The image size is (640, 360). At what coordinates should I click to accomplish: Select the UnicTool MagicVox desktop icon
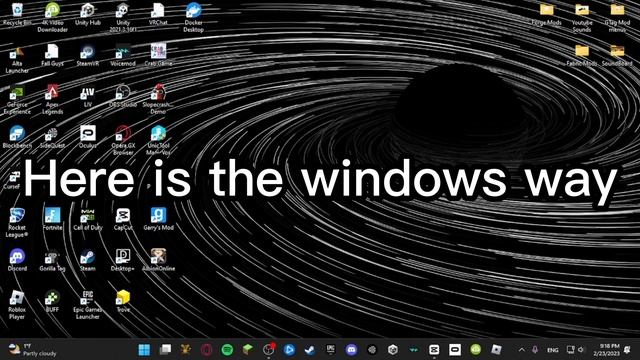158,141
